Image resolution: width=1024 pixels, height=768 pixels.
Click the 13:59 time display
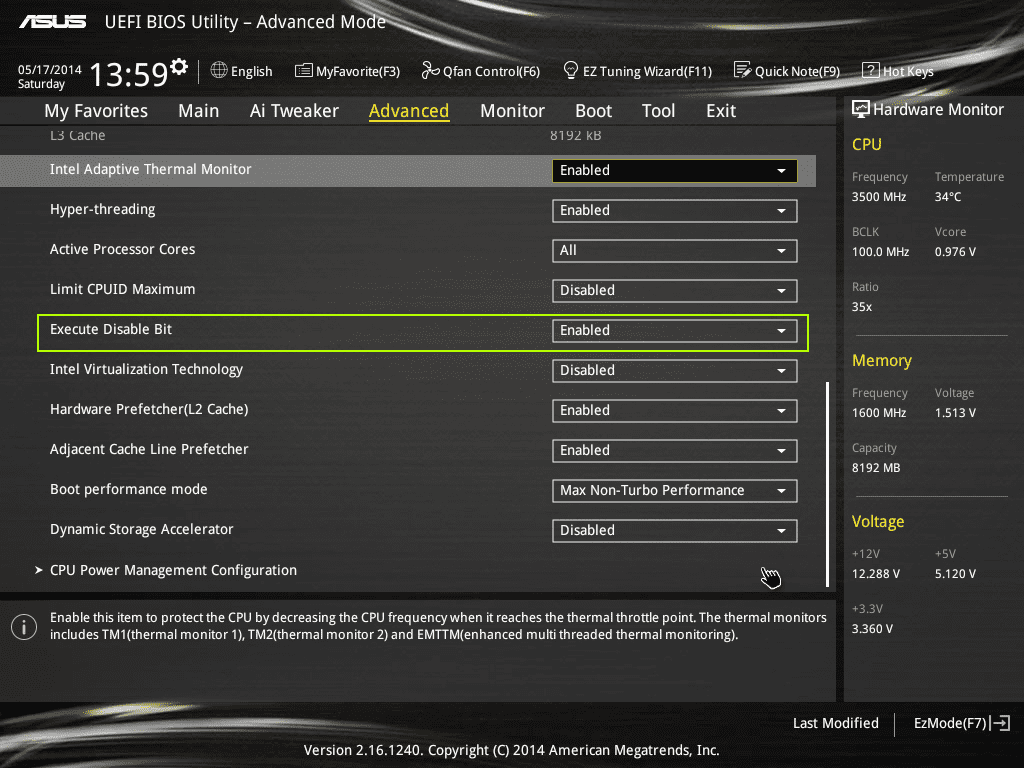point(129,74)
